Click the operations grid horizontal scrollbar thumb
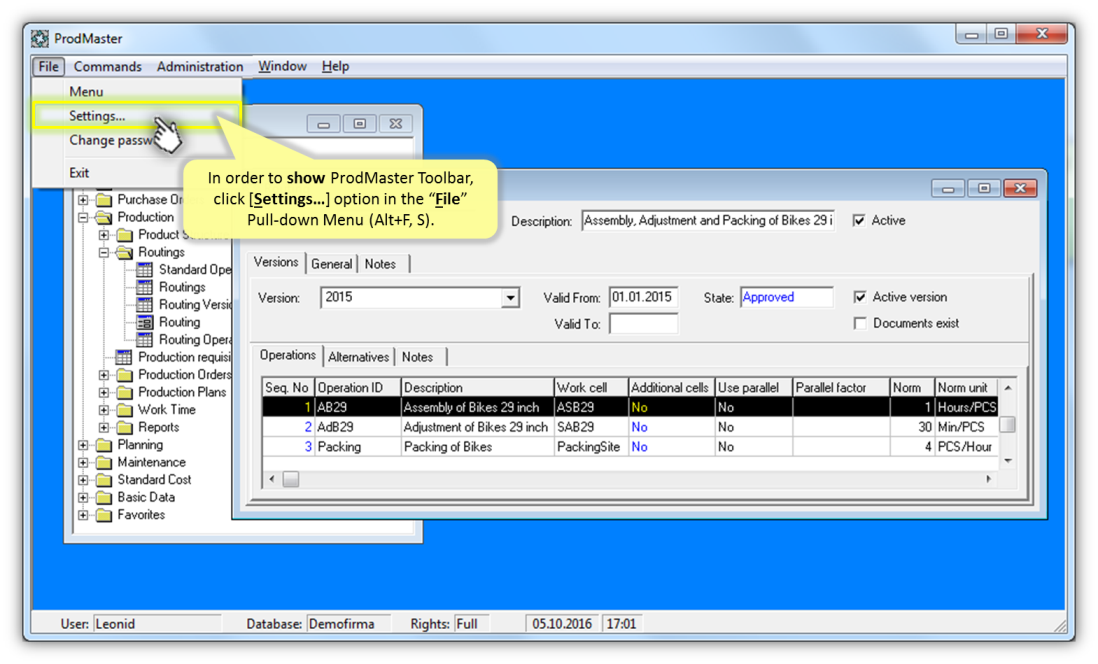The image size is (1098, 664). pos(291,480)
